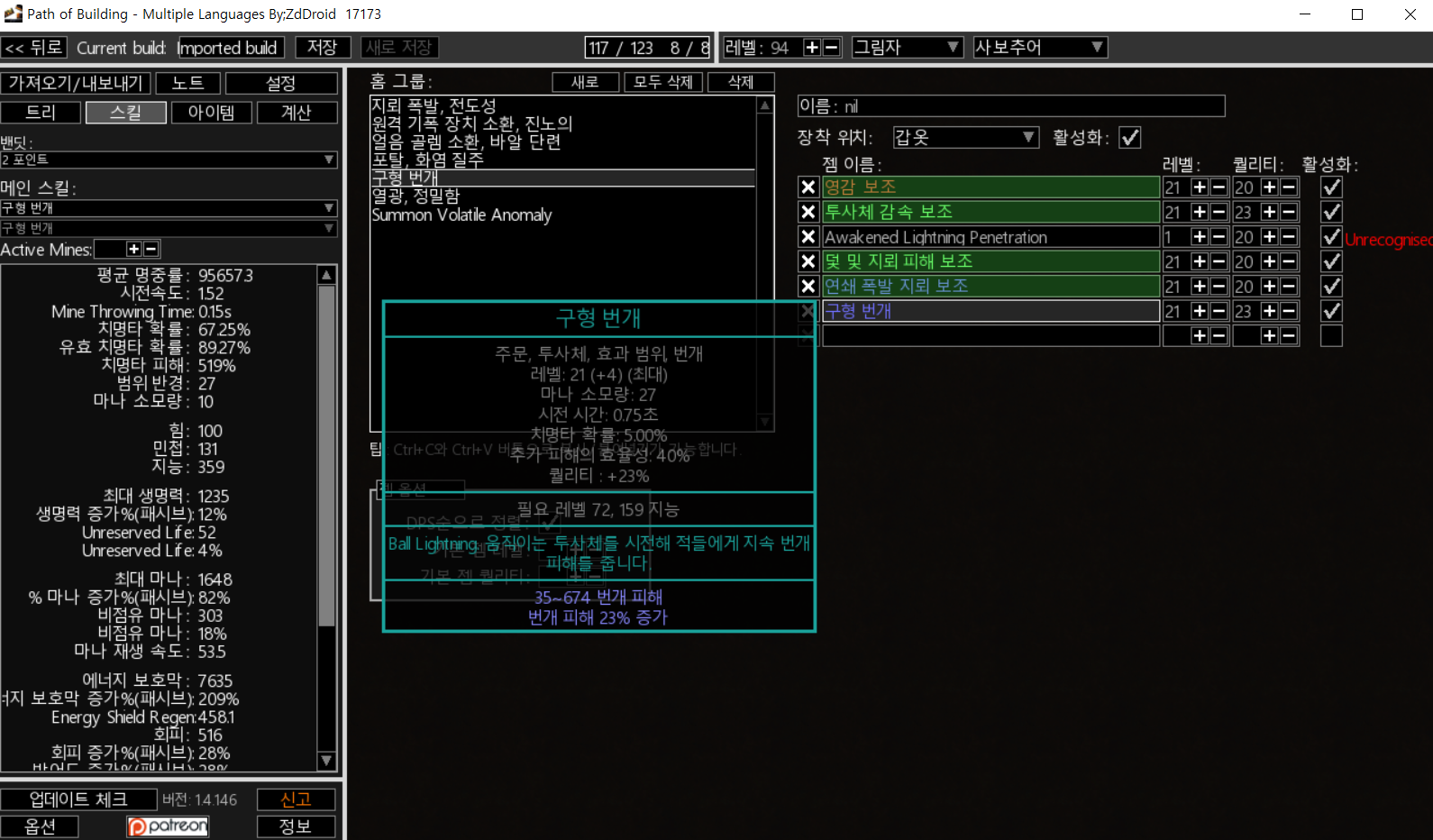Raise 구형 번개 gem level with plus
This screenshot has height=840, width=1433.
(1200, 311)
